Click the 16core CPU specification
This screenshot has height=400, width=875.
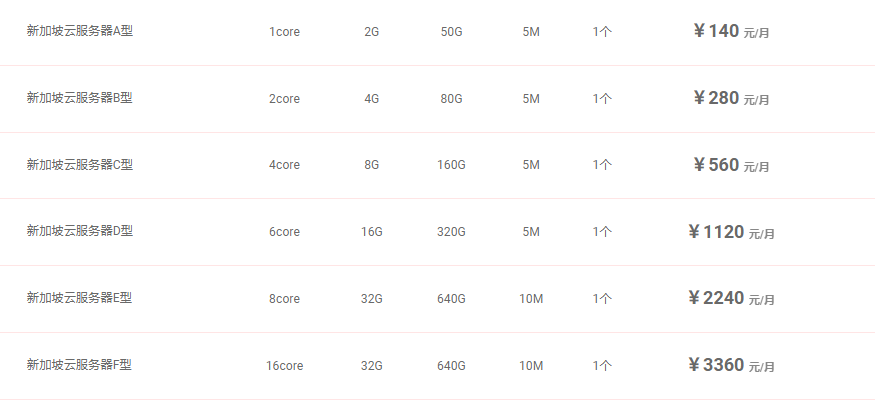[x=284, y=366]
